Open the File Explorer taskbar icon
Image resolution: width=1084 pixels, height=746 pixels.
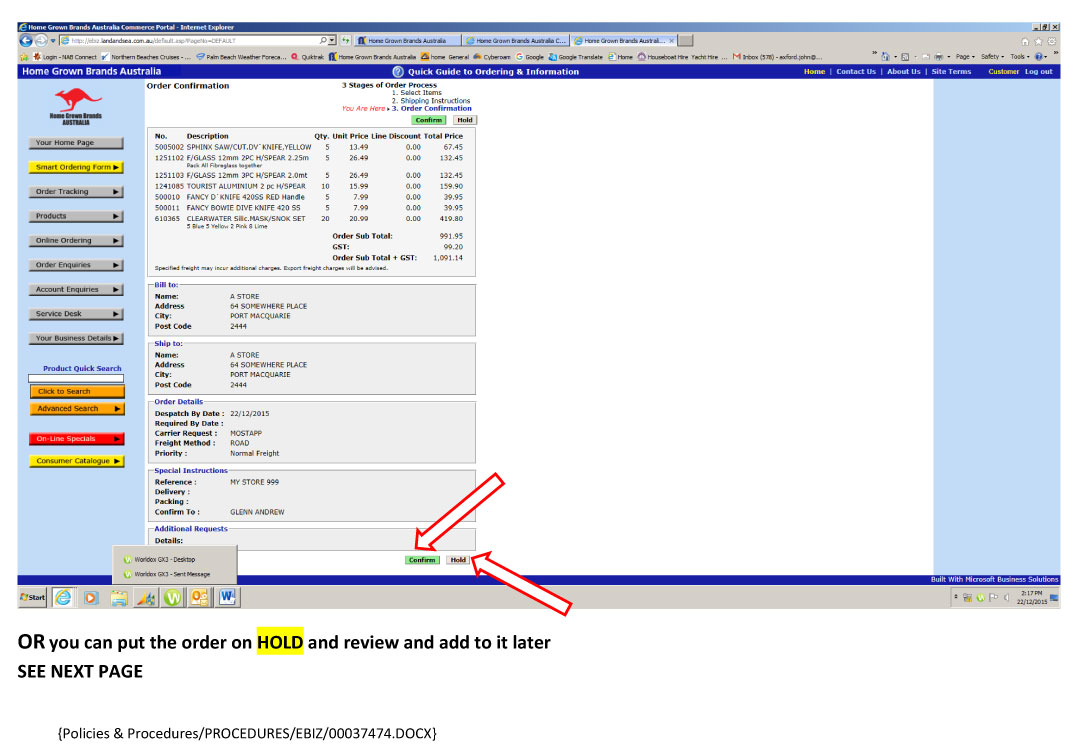coord(119,597)
